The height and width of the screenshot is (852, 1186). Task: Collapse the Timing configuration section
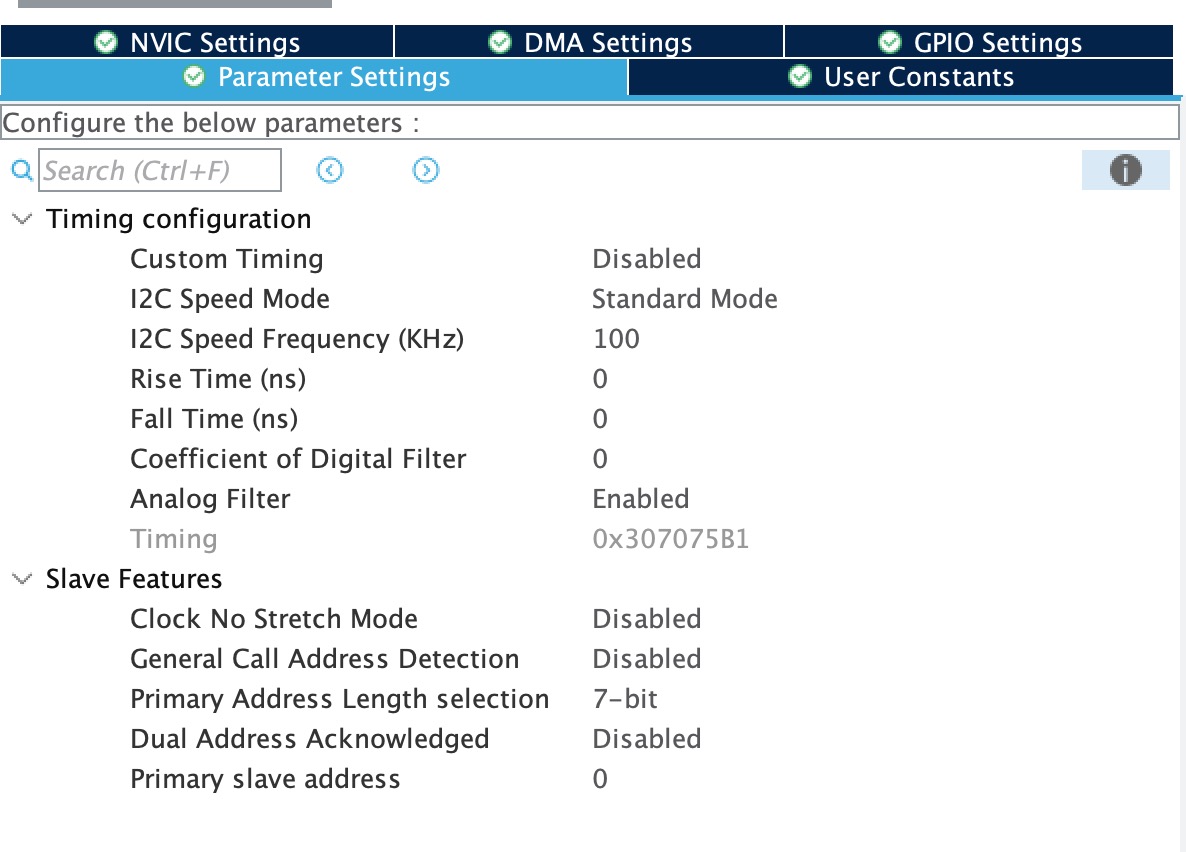click(22, 219)
